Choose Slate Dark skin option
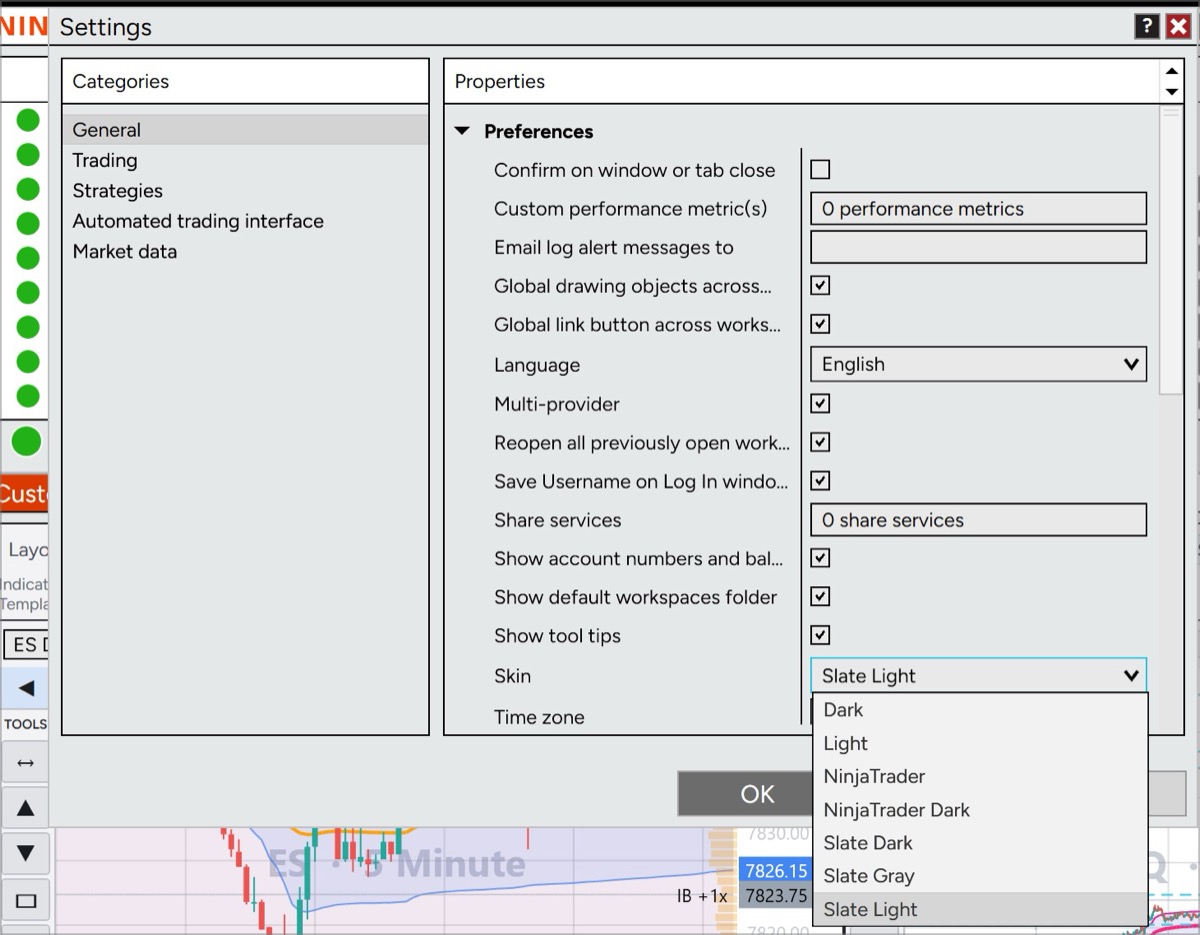Viewport: 1200px width, 935px height. (x=980, y=843)
